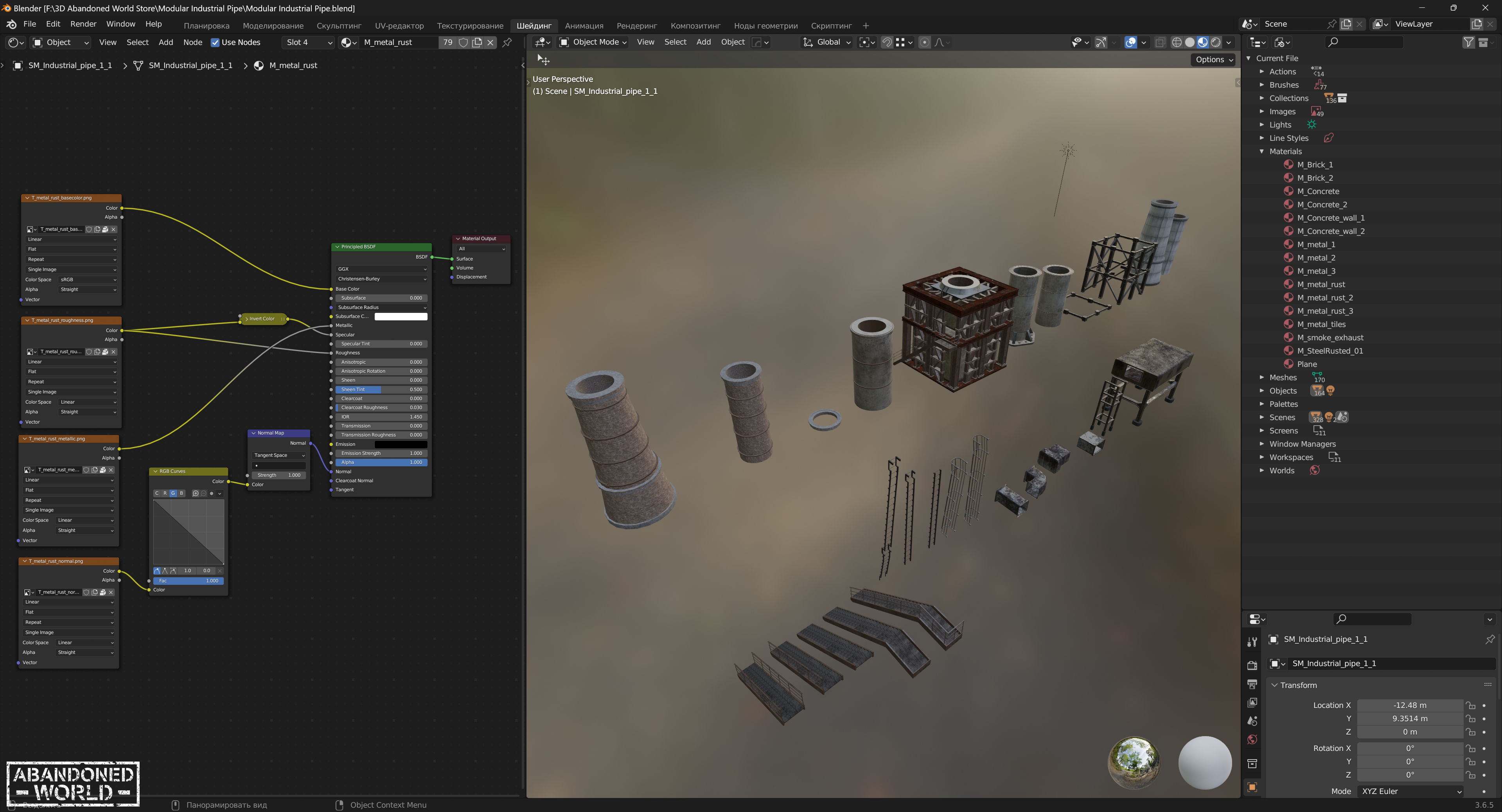1502x812 pixels.
Task: Collapse the Materials tree in outliner
Action: coord(1262,151)
